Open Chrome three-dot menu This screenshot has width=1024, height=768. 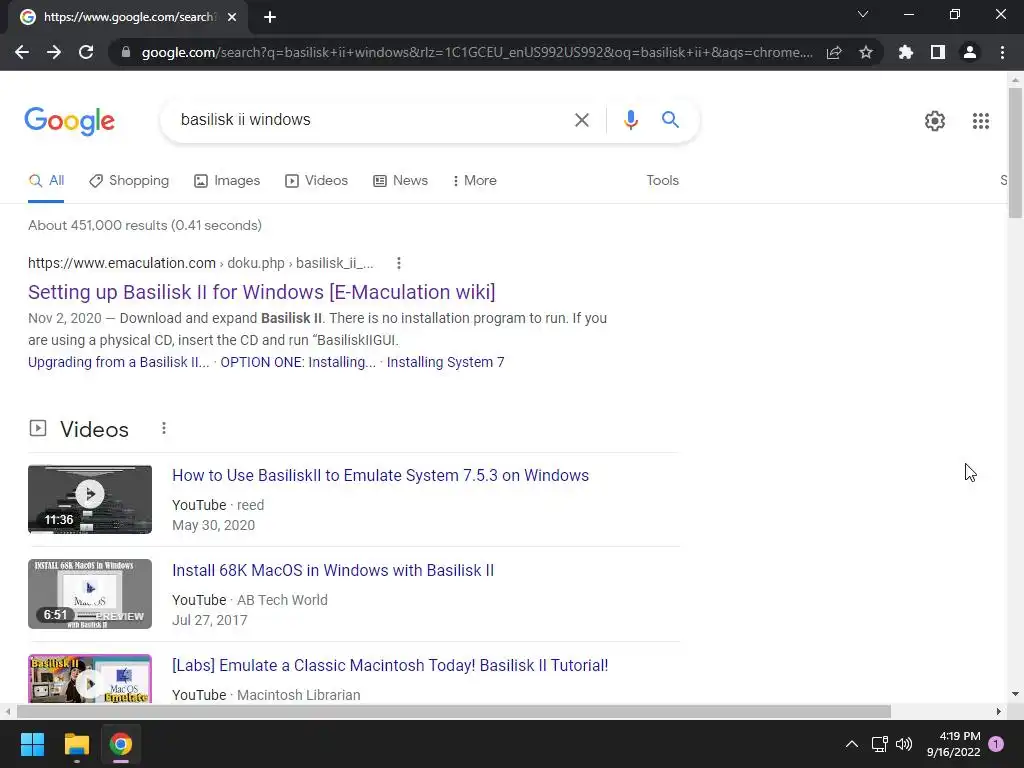coord(1002,52)
